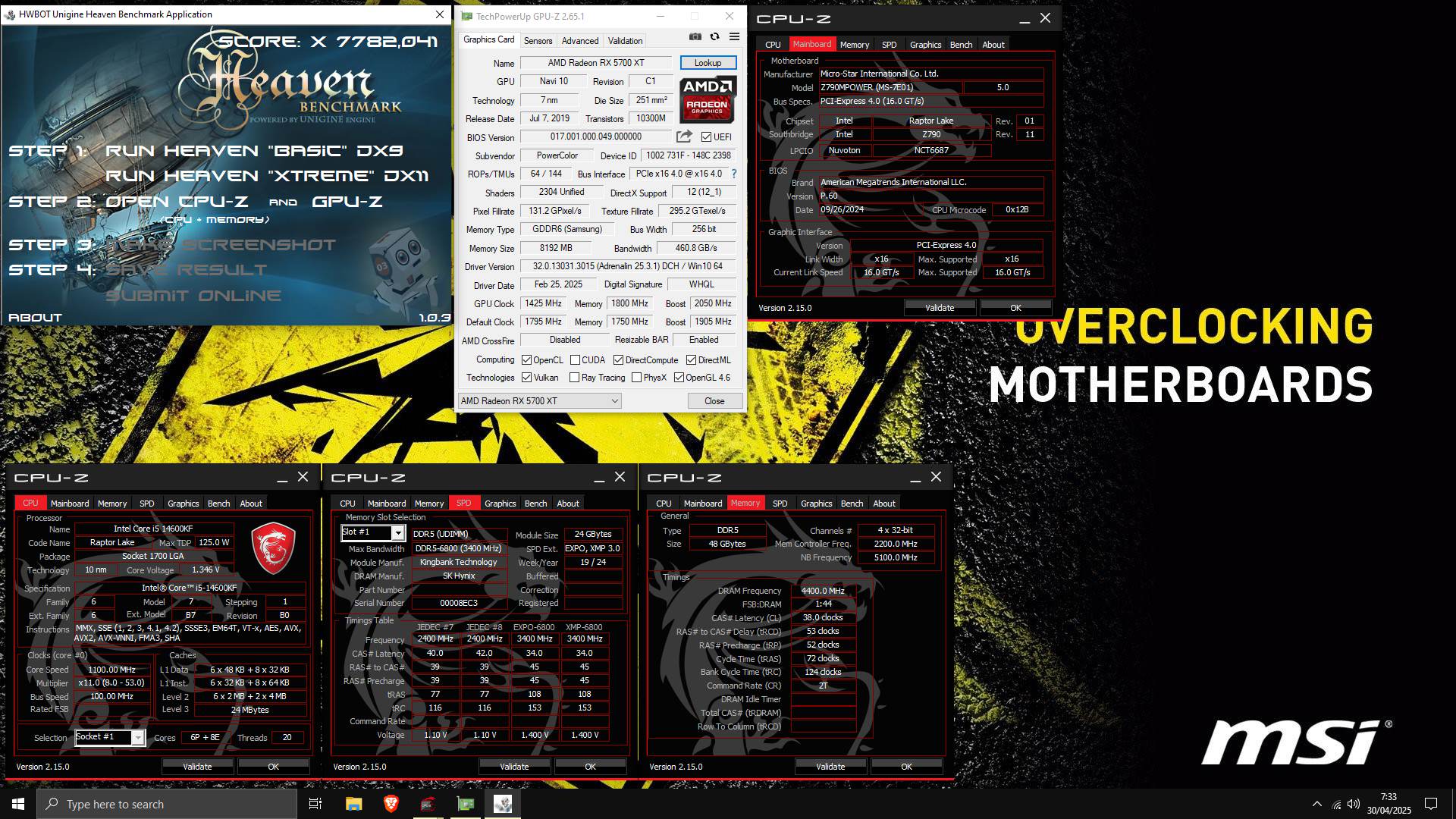Open Memory tab in CPU tab CPU-Z window
This screenshot has width=1456, height=819.
pos(111,504)
